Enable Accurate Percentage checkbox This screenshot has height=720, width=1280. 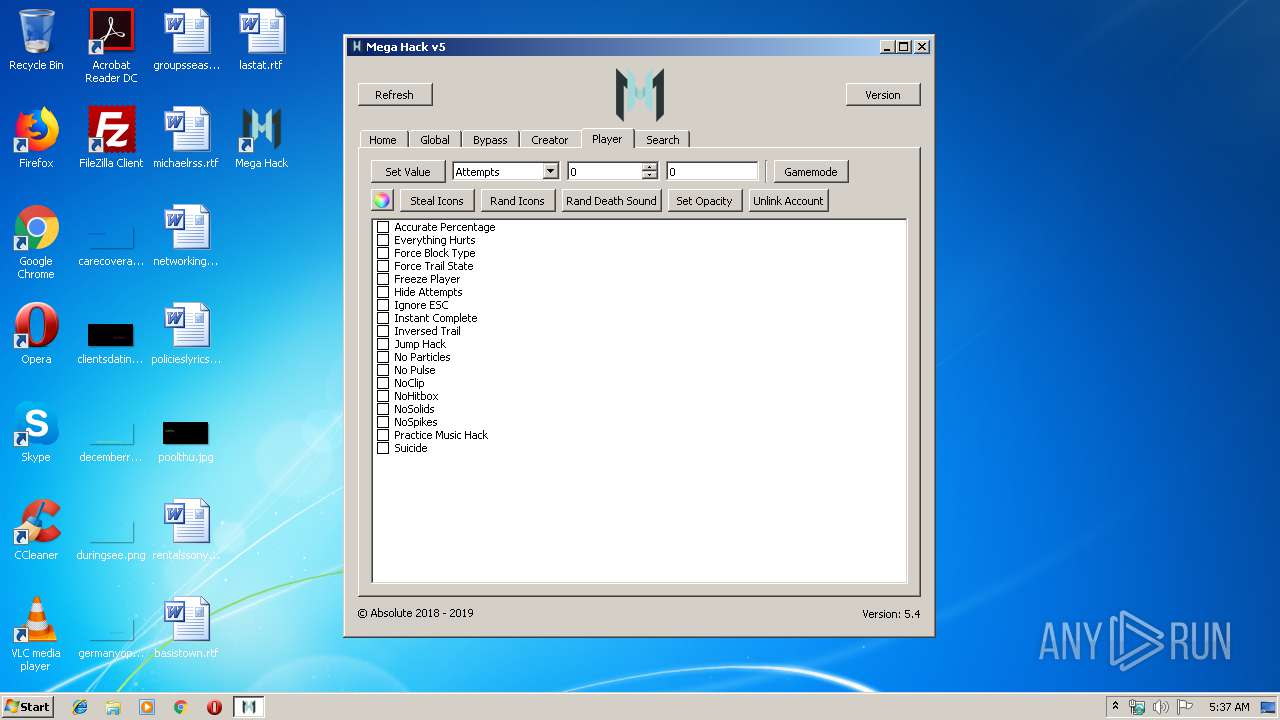click(382, 227)
